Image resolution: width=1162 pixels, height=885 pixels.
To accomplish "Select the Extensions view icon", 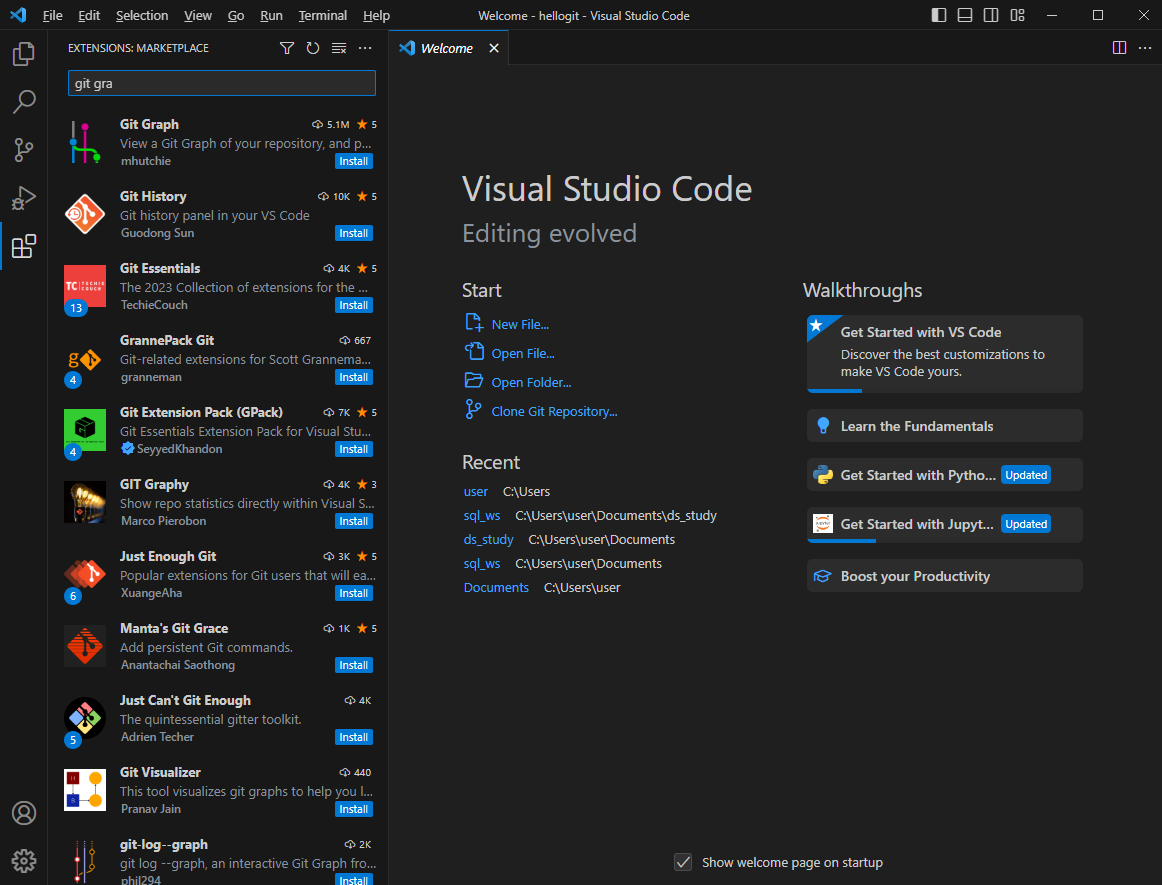I will tap(24, 246).
